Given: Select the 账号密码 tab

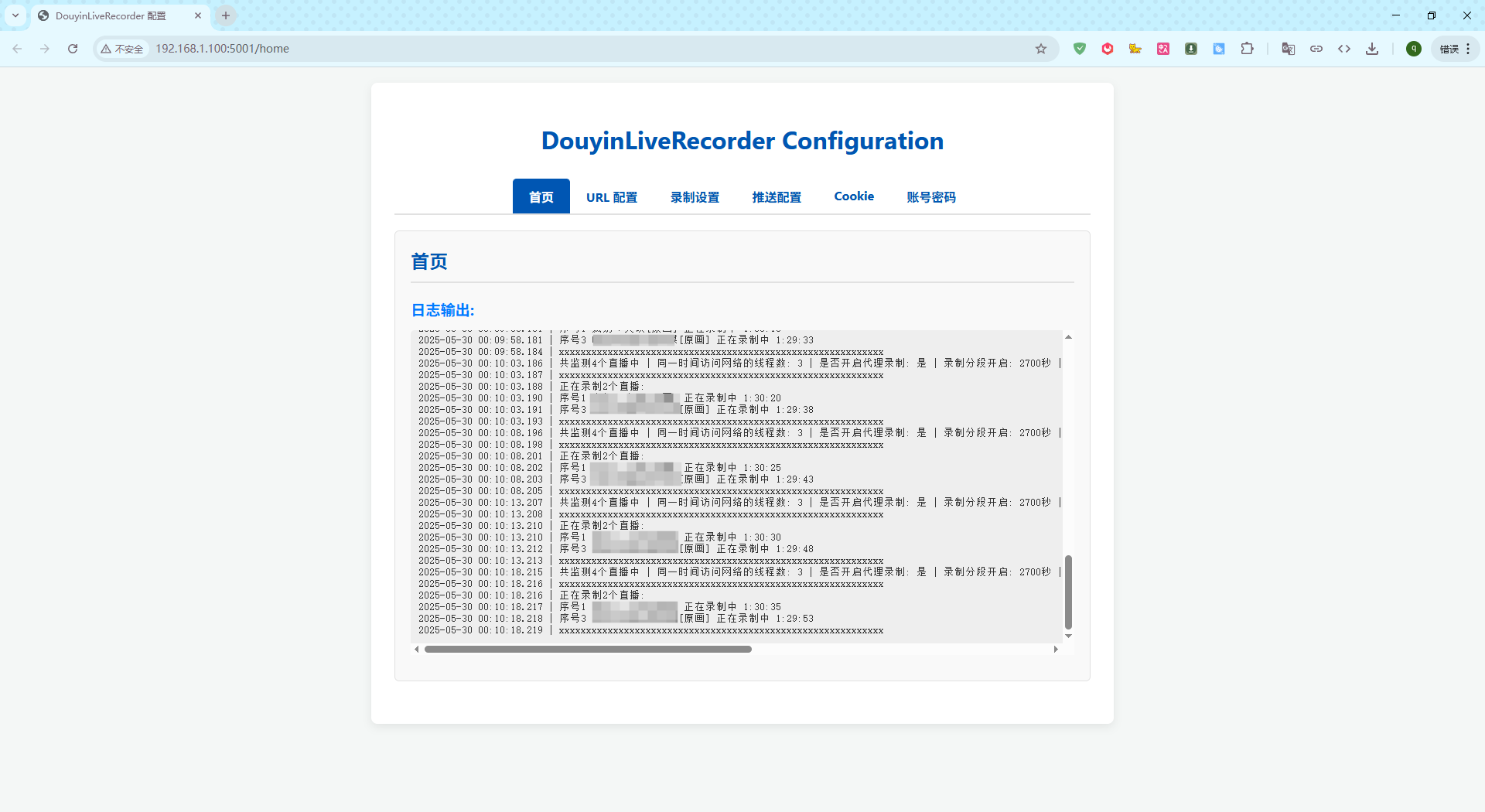Looking at the screenshot, I should pos(930,196).
